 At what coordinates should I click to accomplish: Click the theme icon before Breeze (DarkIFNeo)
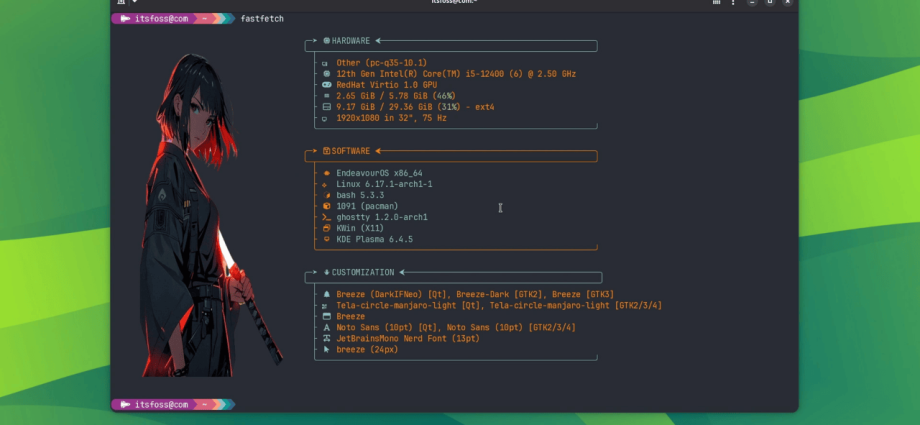tap(327, 295)
